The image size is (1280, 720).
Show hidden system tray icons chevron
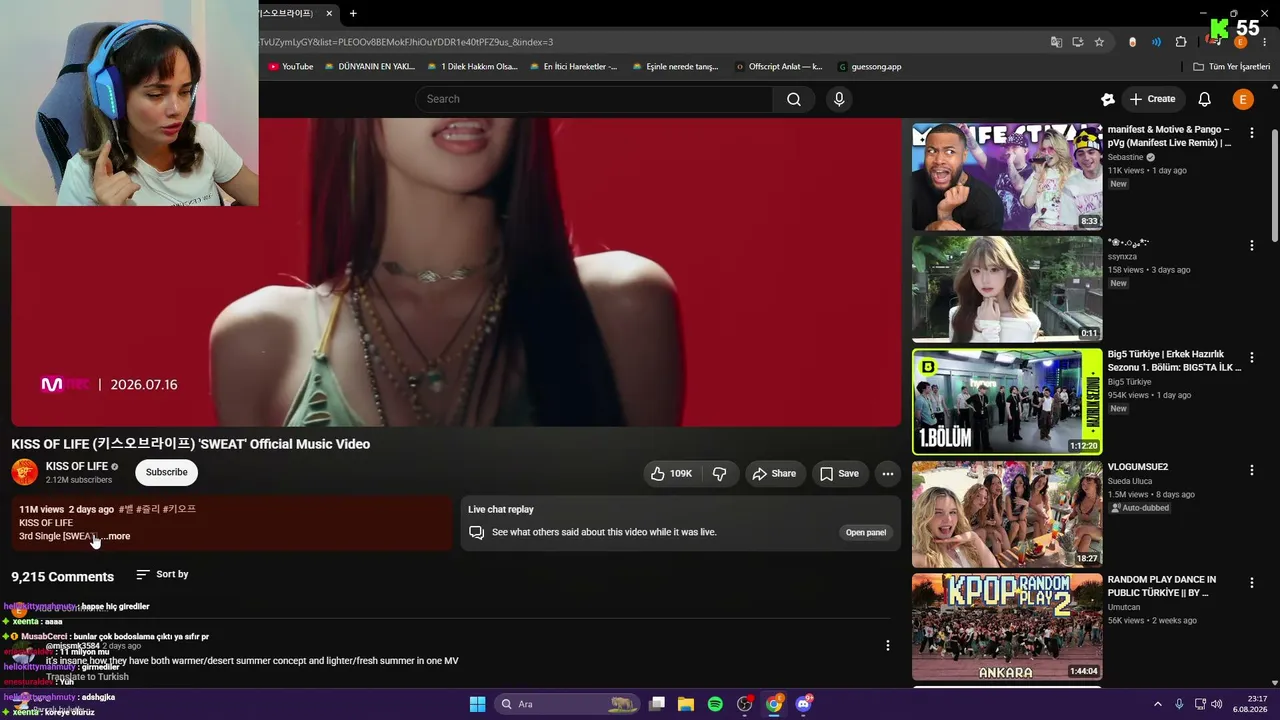[1158, 704]
